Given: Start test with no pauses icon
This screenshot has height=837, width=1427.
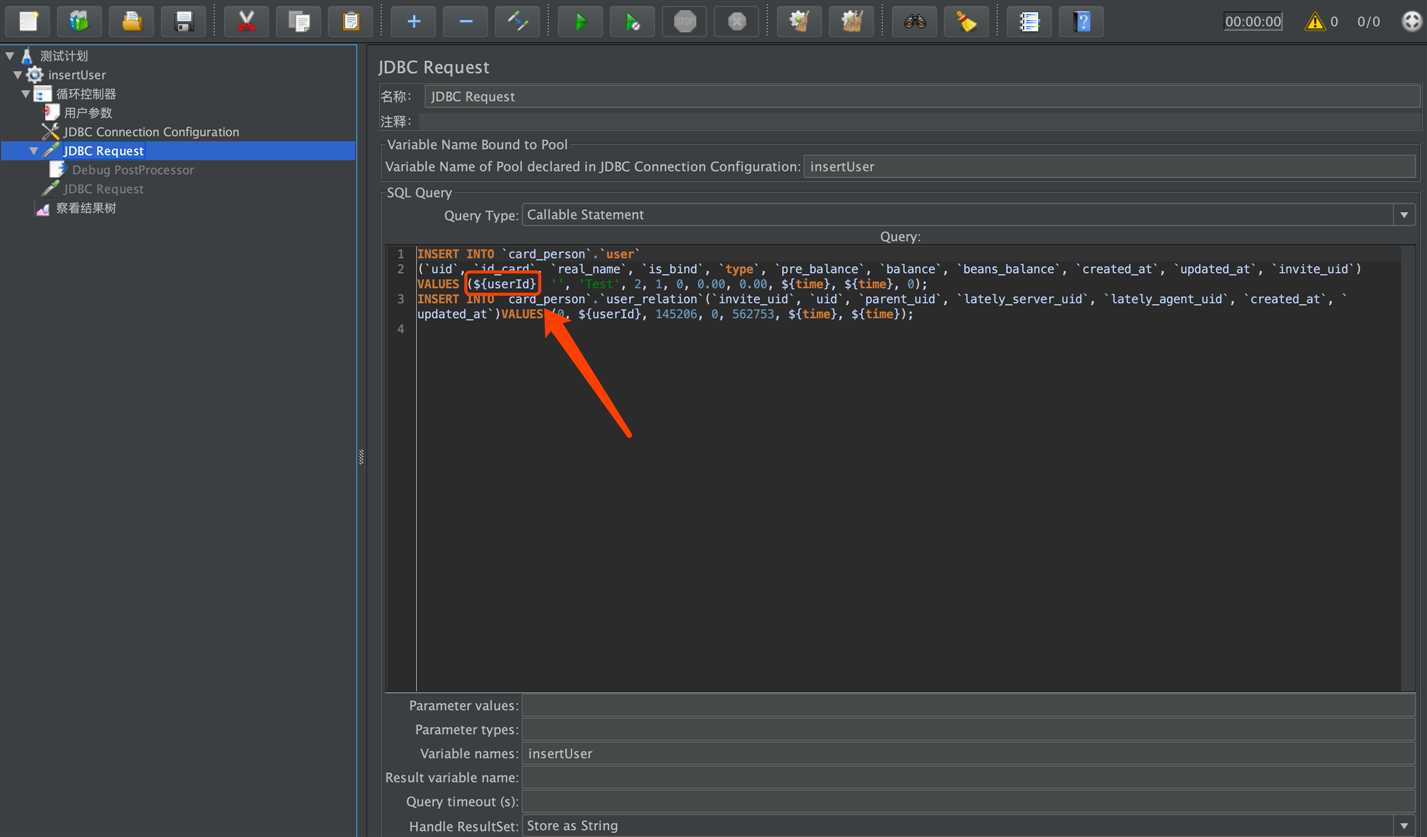Looking at the screenshot, I should (x=632, y=21).
